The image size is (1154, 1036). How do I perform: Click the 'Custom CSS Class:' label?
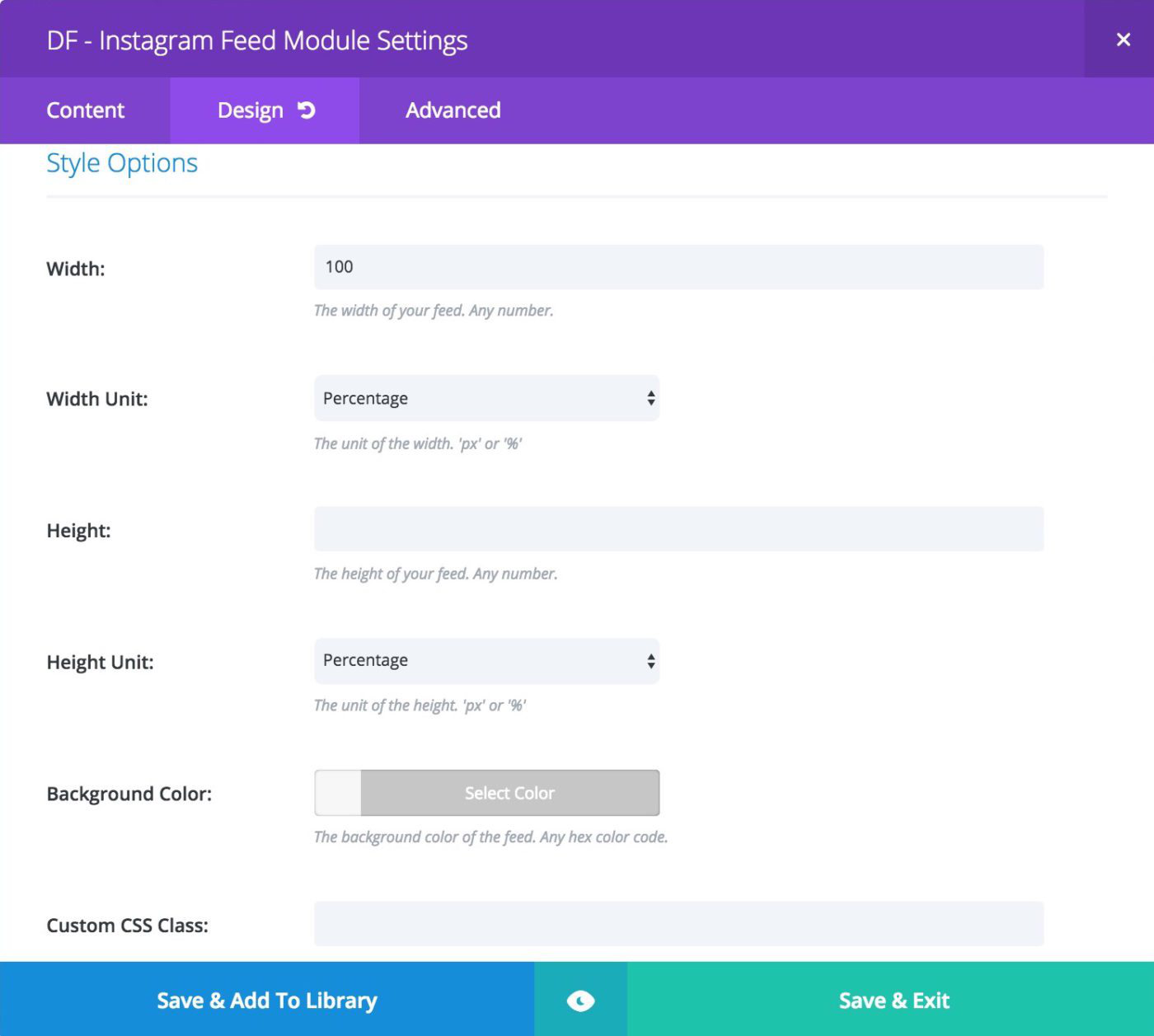point(128,926)
